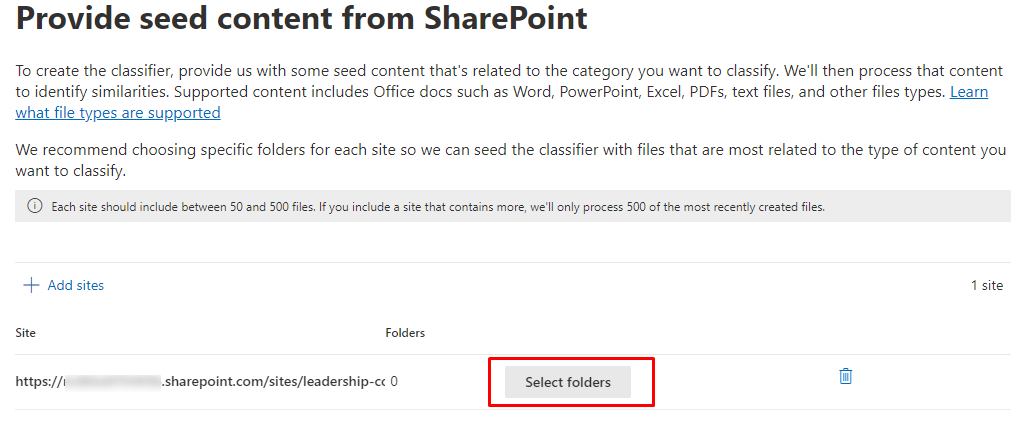Click the Folders column header
Image resolution: width=1027 pixels, height=424 pixels.
(405, 333)
